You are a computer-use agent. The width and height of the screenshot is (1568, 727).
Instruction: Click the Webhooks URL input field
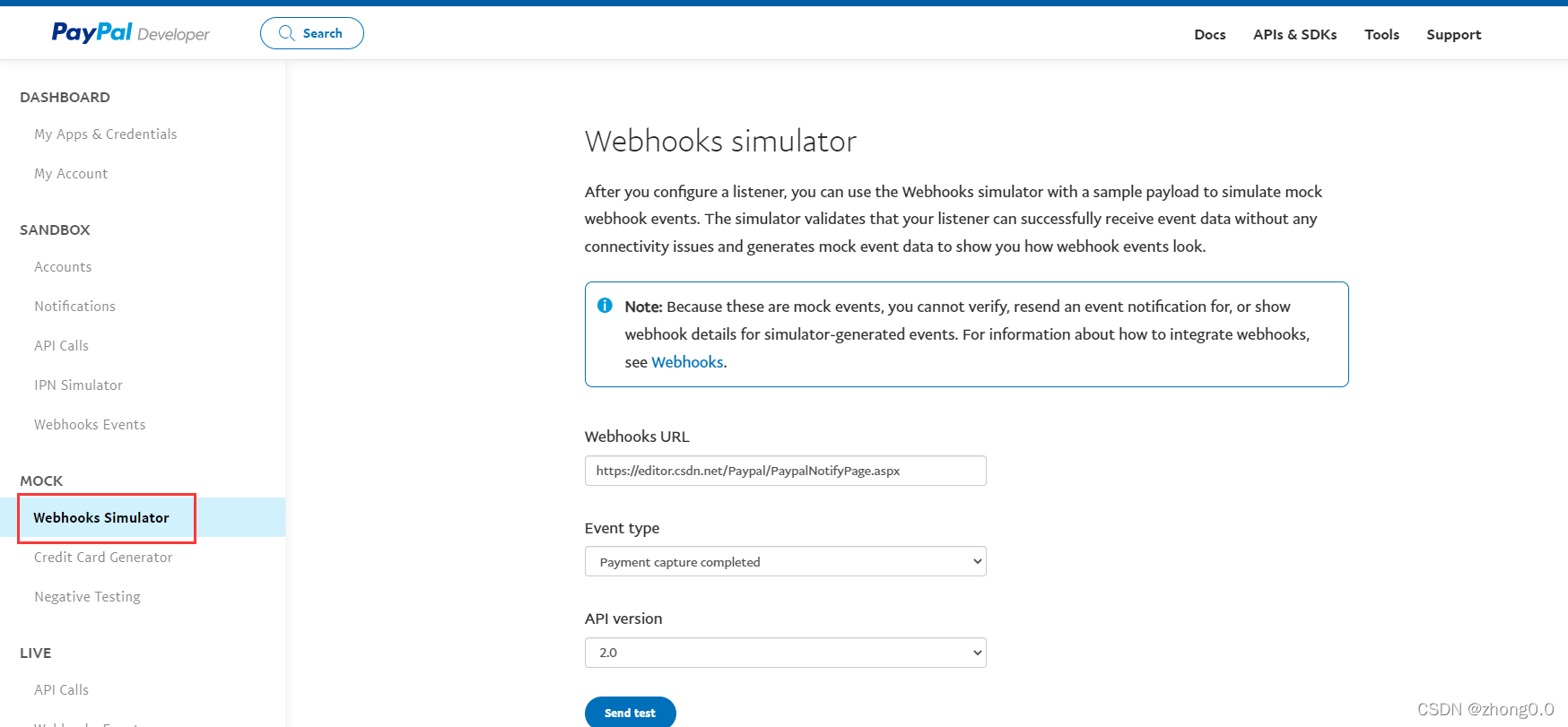point(785,471)
